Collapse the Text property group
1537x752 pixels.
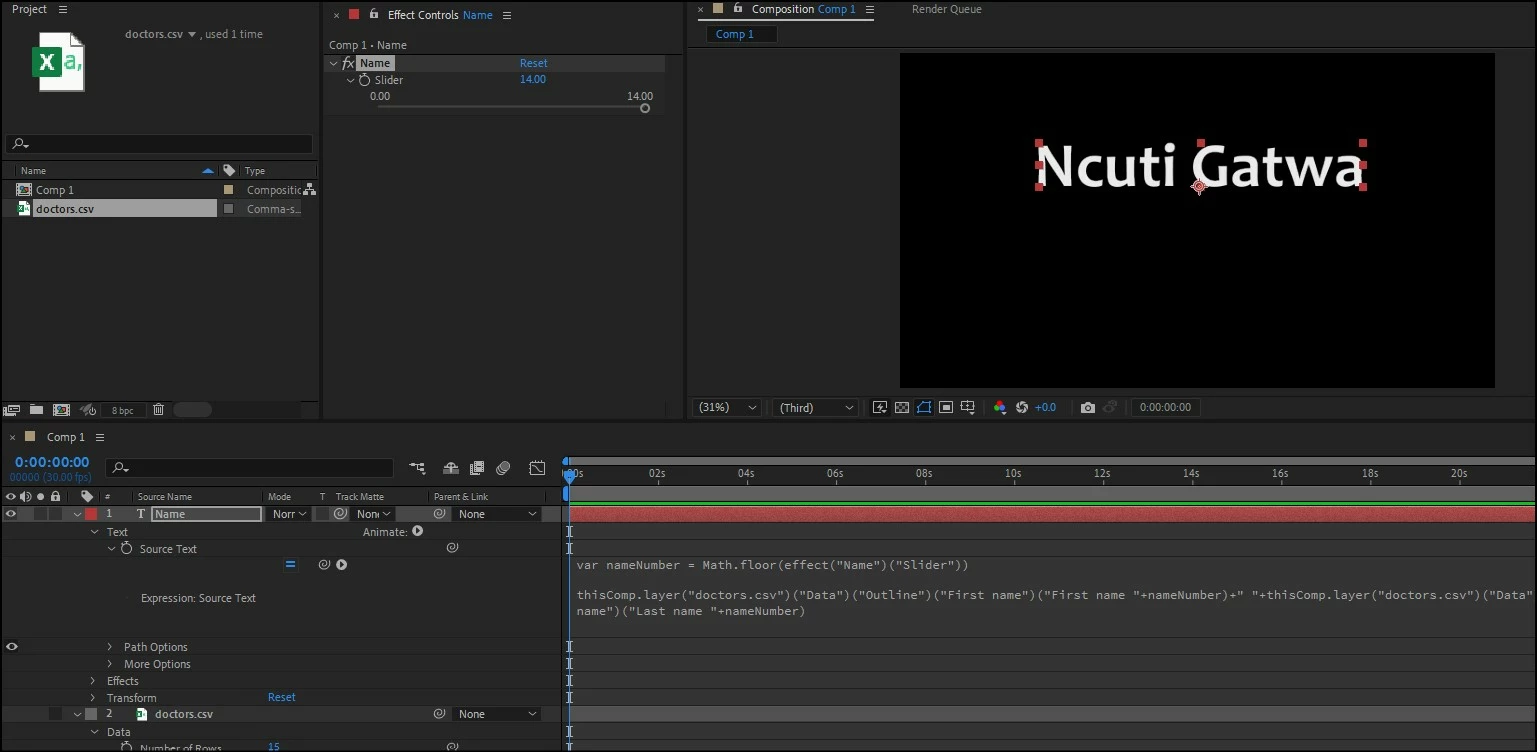click(95, 532)
